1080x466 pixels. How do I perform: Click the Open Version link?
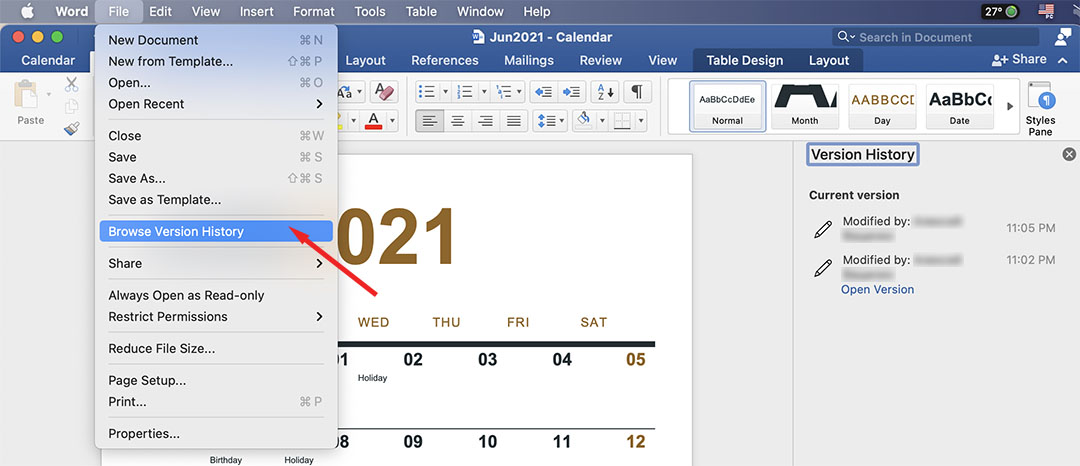click(x=878, y=290)
